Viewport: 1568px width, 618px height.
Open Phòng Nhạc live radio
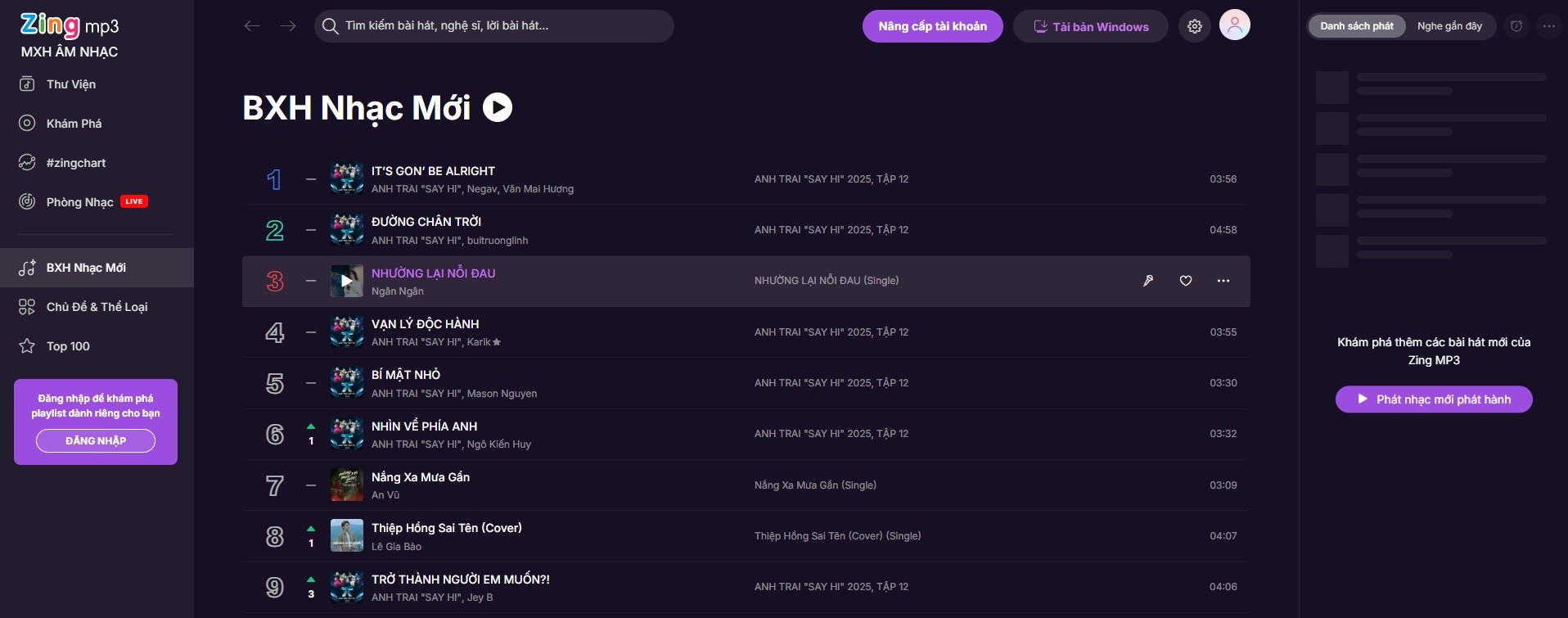80,202
